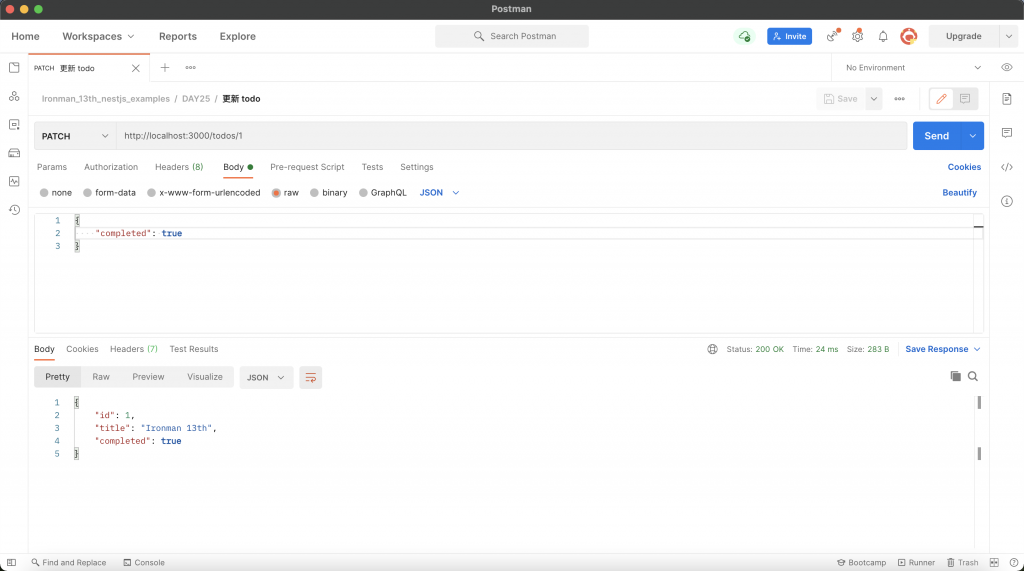Select the form-data body type
Viewport: 1024px width, 571px height.
click(87, 193)
